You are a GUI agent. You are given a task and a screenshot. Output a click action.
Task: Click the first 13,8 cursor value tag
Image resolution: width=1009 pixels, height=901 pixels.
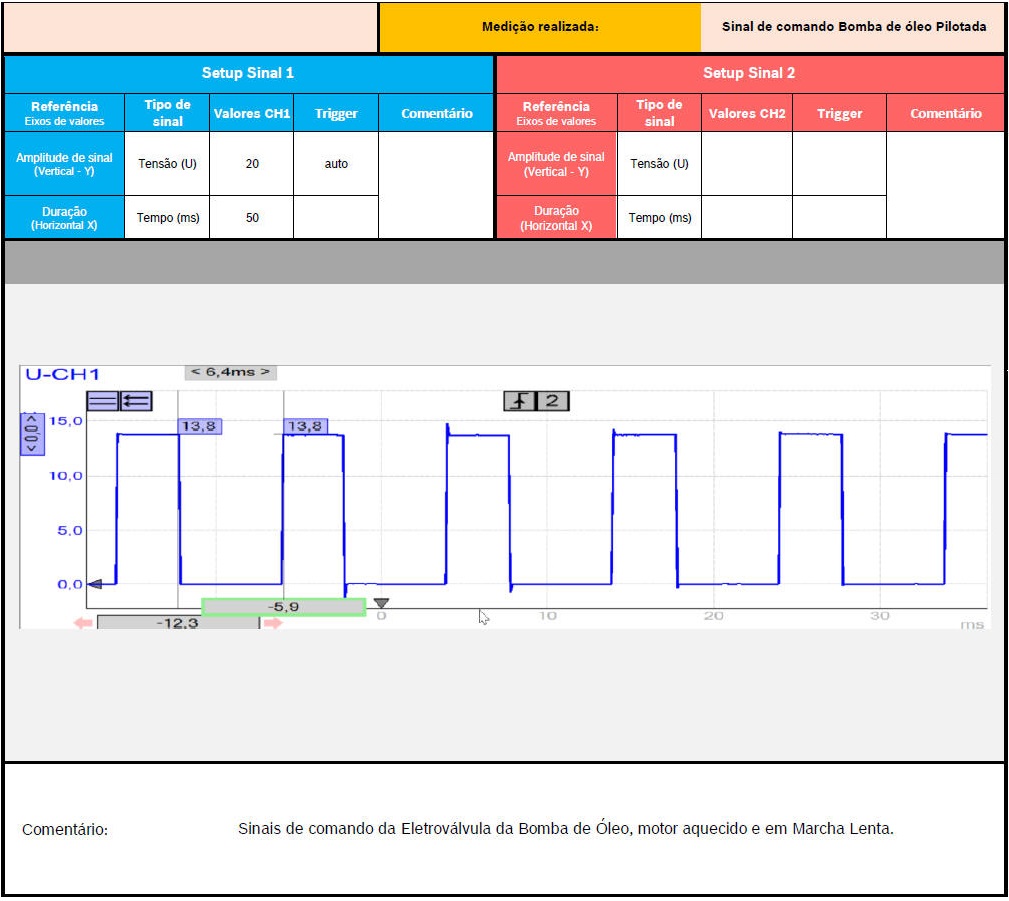tap(200, 426)
